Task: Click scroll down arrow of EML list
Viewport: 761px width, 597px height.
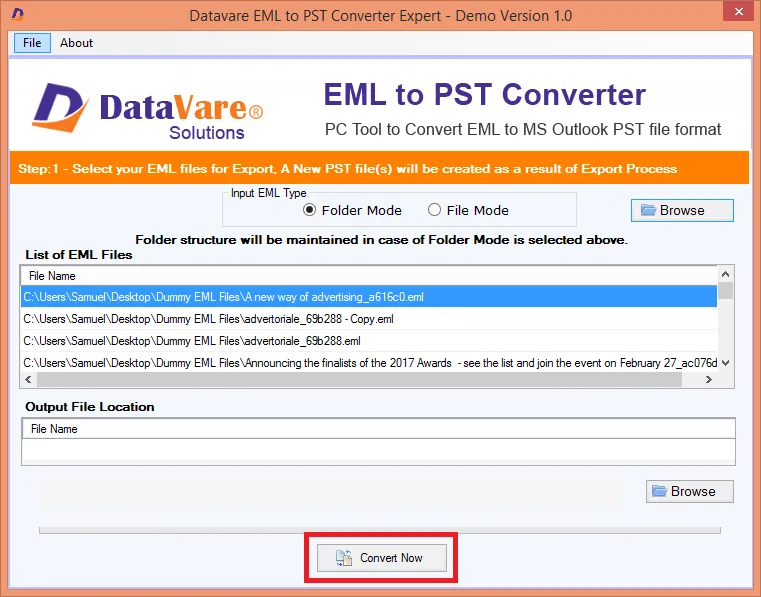Action: [726, 363]
